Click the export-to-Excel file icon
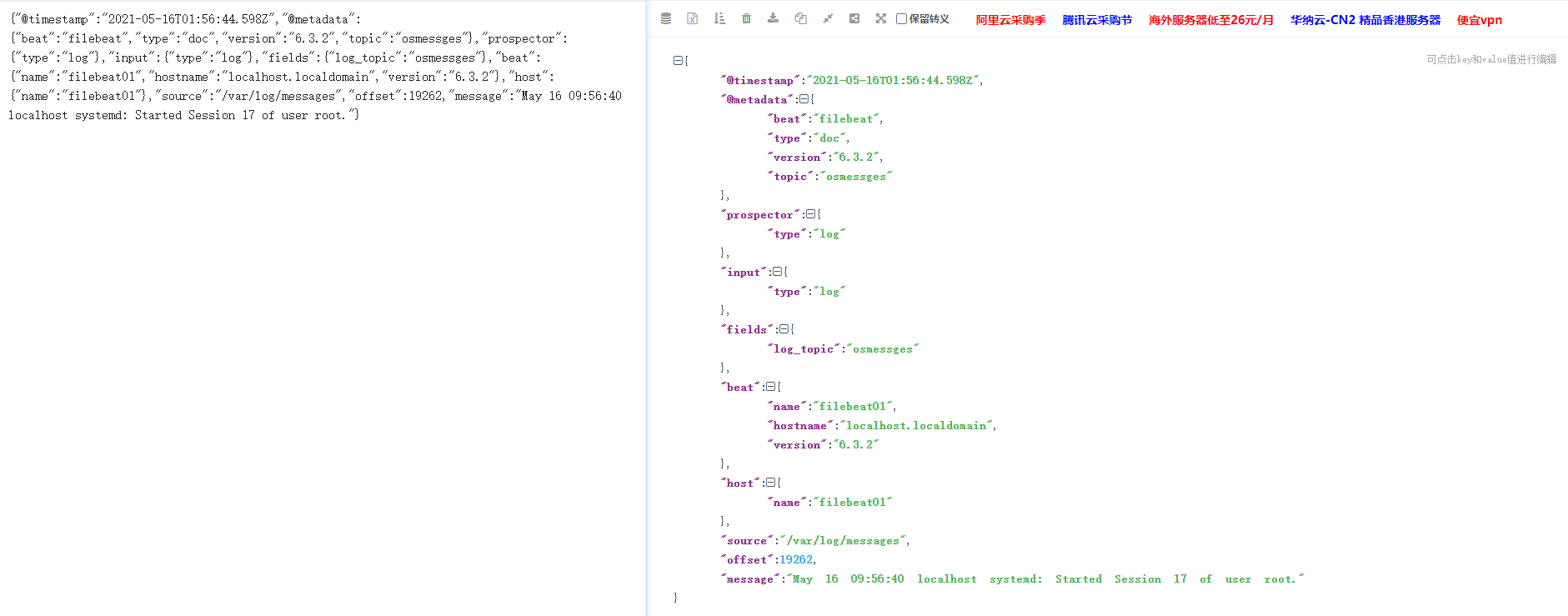The width and height of the screenshot is (1568, 616). pos(692,18)
